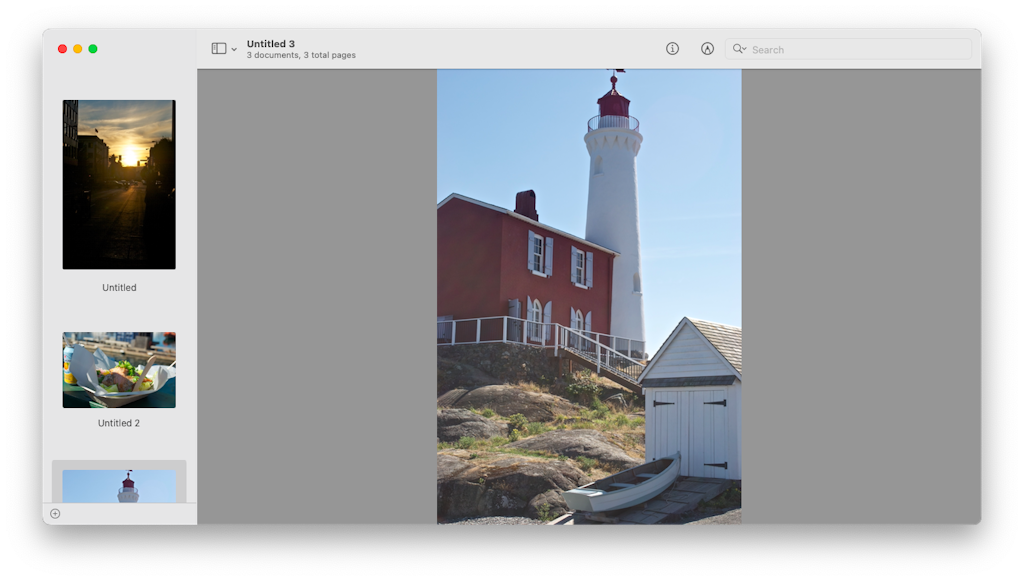Viewport: 1024px width, 581px height.
Task: Click the Untitled 3 document title
Action: click(271, 43)
